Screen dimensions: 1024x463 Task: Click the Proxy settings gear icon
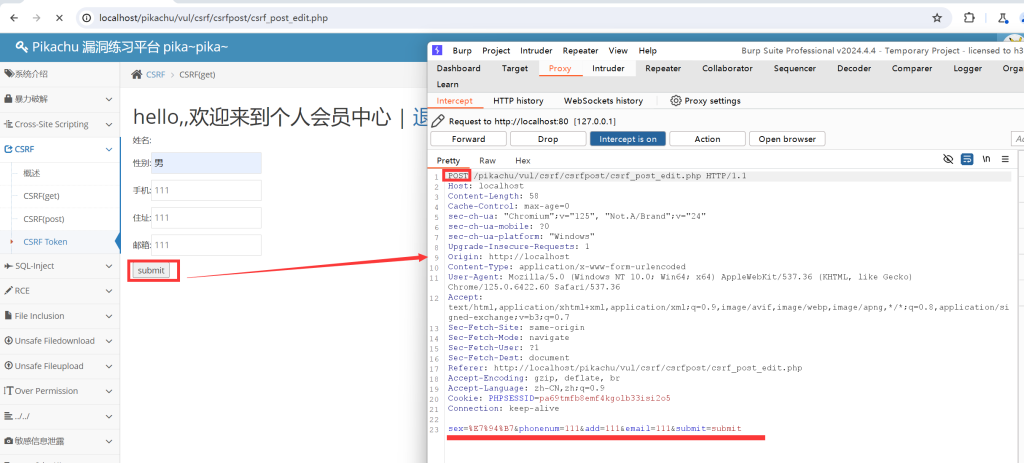tap(676, 101)
